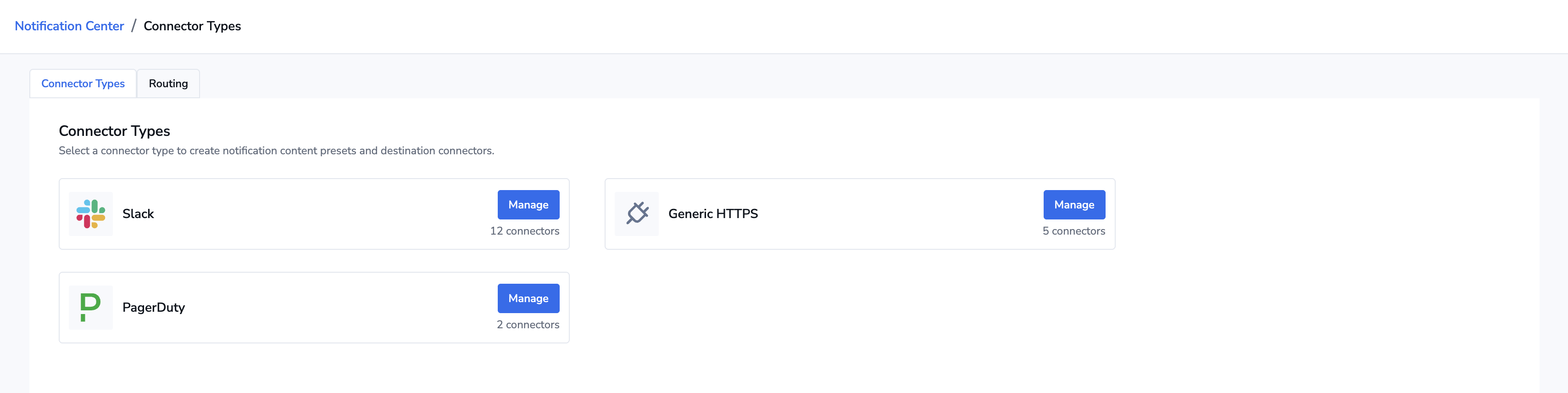Click the 5 connectors count label
The width and height of the screenshot is (1568, 393).
point(1074,231)
